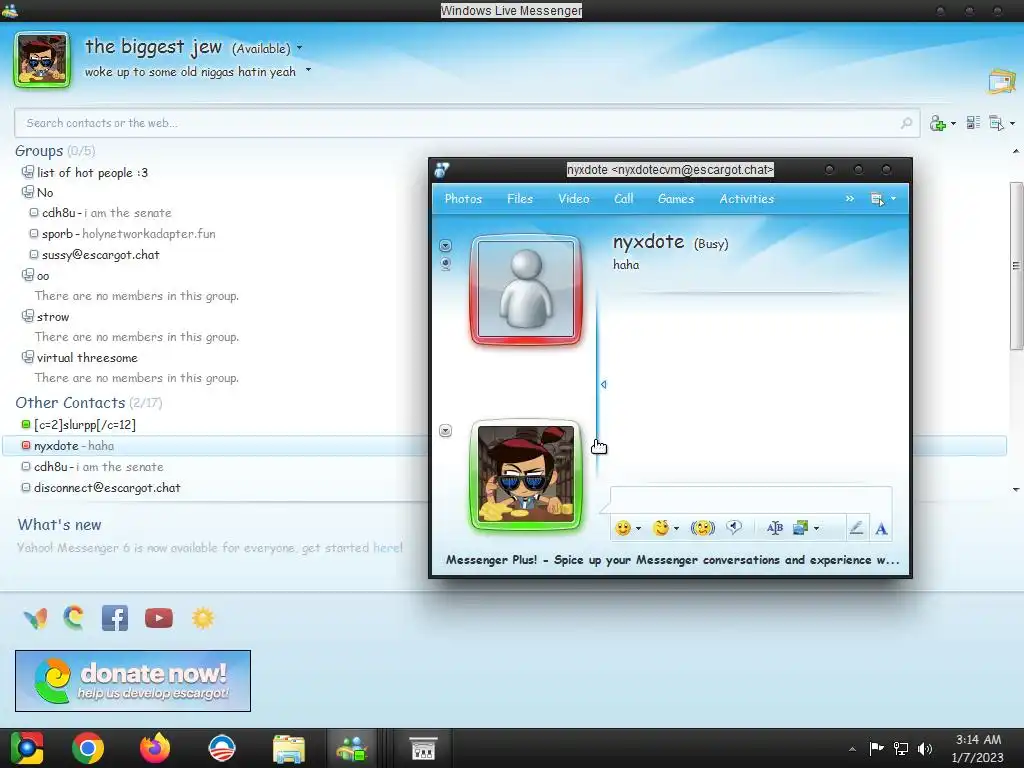Show more toolbar items with the chevron

pos(850,199)
